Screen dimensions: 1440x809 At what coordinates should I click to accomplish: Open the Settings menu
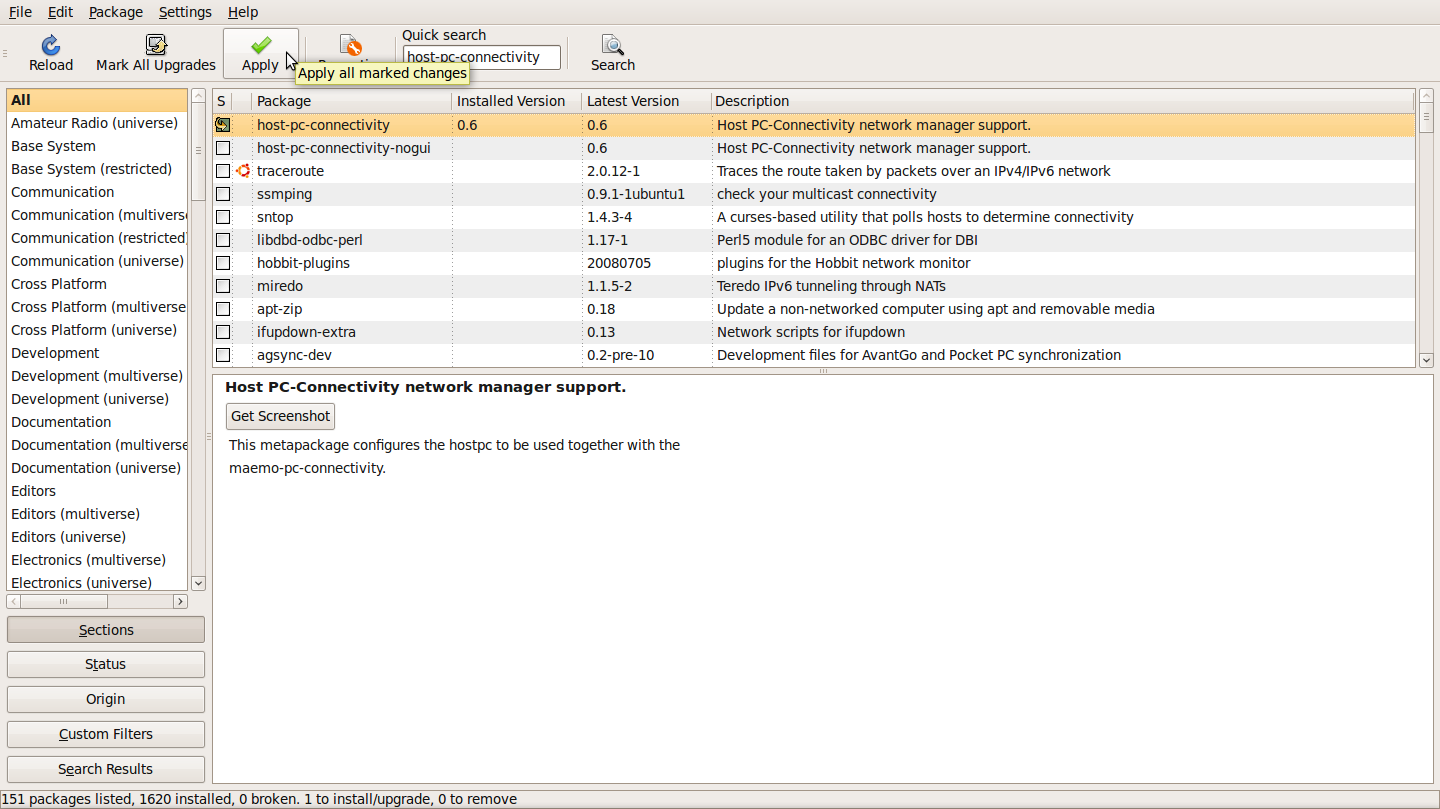tap(185, 12)
